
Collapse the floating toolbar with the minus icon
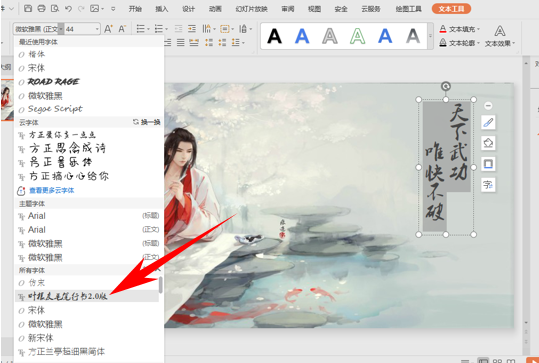coord(488,106)
